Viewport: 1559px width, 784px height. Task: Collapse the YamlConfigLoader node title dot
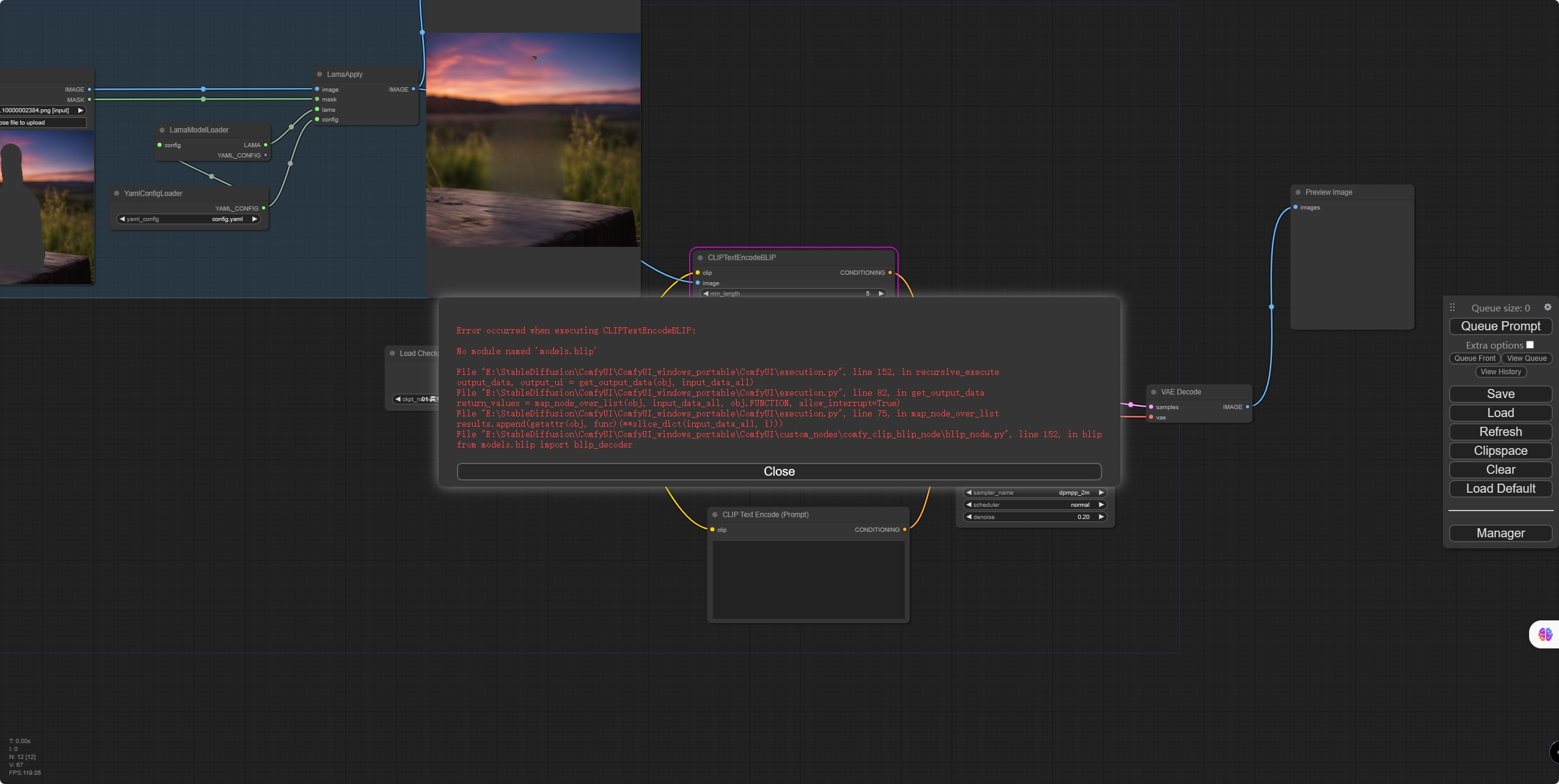[x=117, y=193]
